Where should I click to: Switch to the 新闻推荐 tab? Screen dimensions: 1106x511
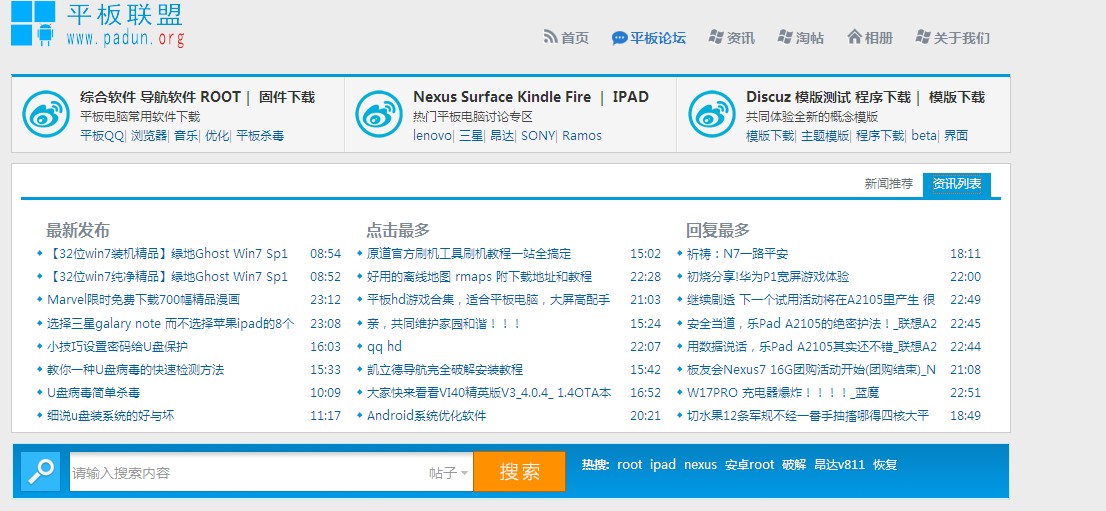click(x=888, y=184)
